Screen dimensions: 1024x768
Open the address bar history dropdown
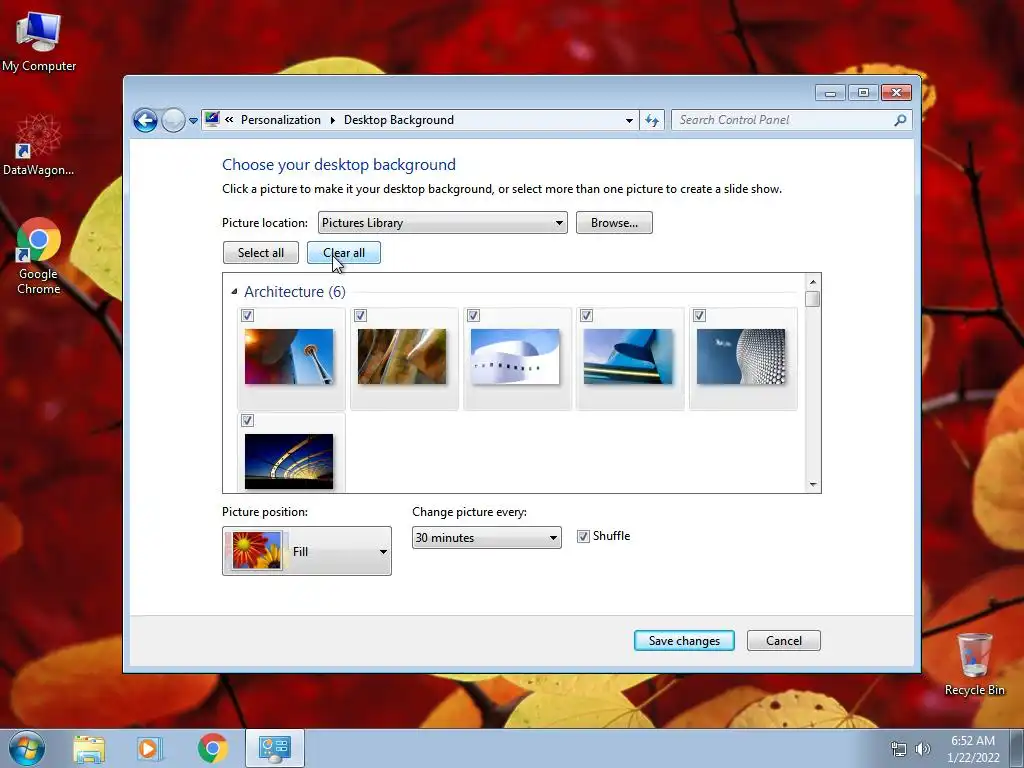[629, 120]
